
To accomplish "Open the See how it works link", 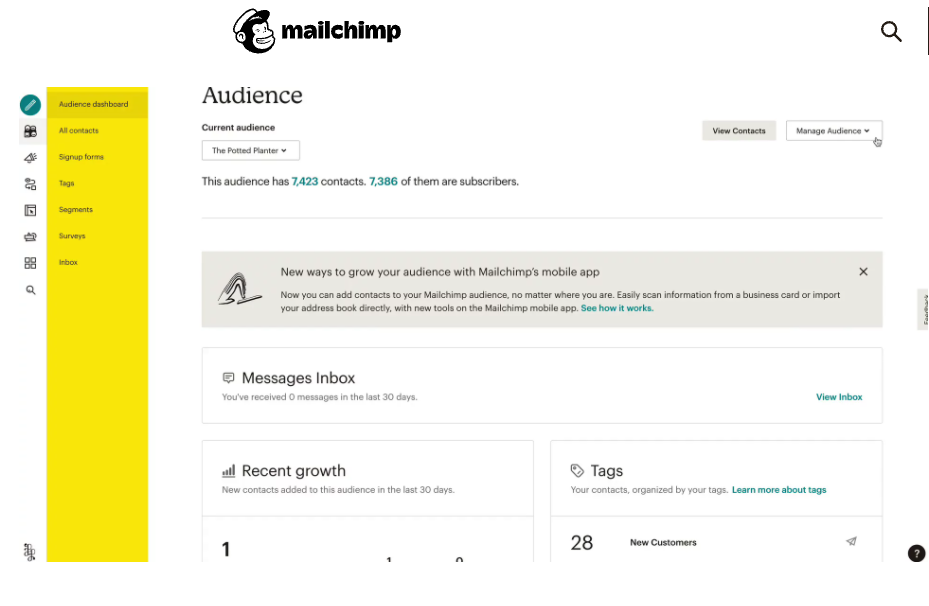I will point(617,308).
